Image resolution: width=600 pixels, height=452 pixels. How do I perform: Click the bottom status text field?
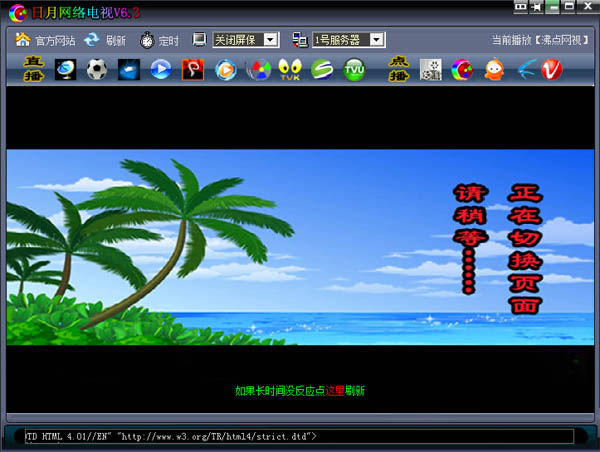(299, 436)
